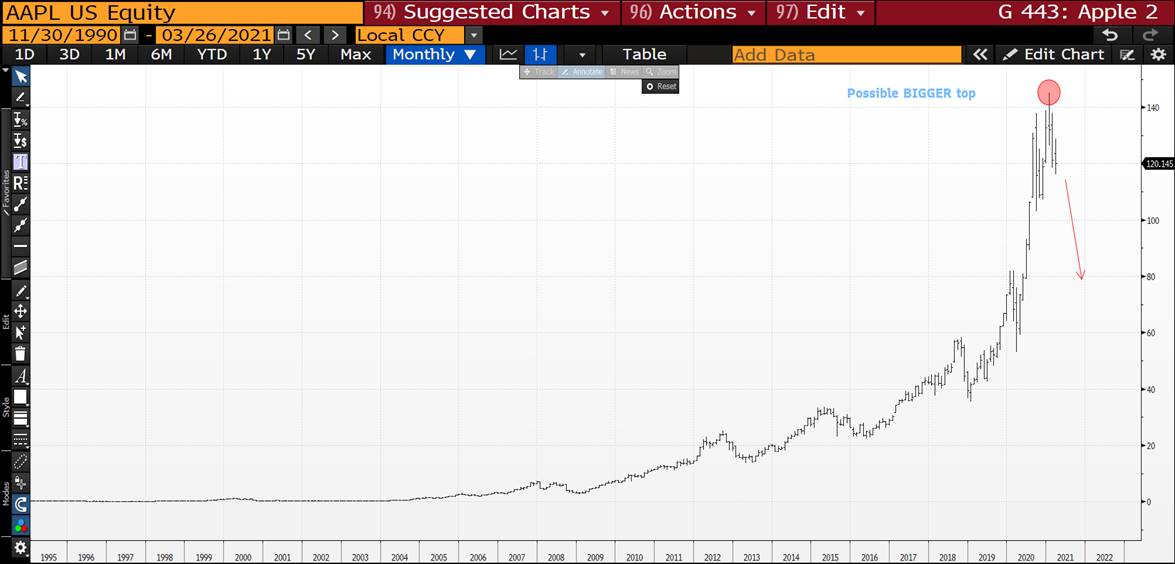Select the 3D time range
Viewport: 1175px width, 564px height.
click(x=70, y=55)
